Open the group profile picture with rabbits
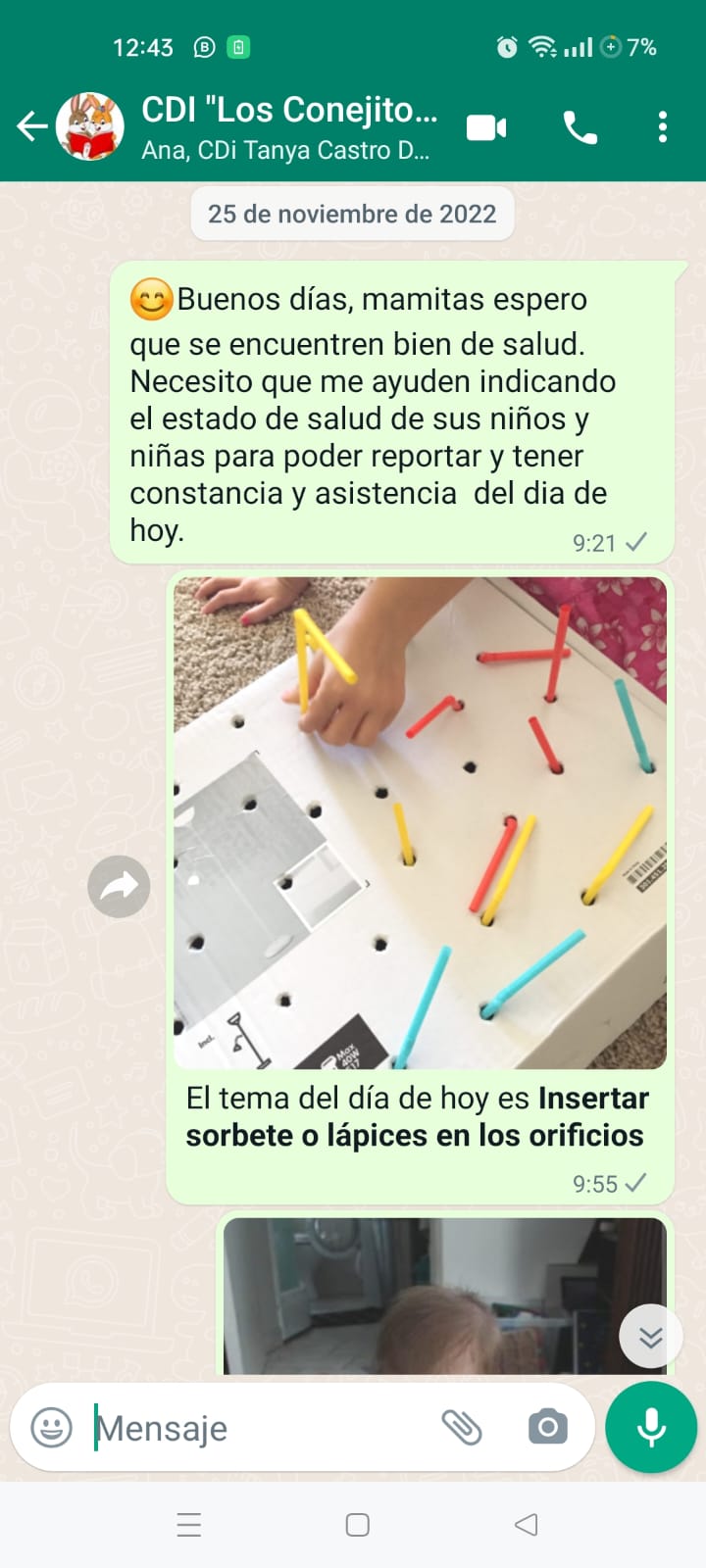This screenshot has height=1568, width=706. click(90, 126)
